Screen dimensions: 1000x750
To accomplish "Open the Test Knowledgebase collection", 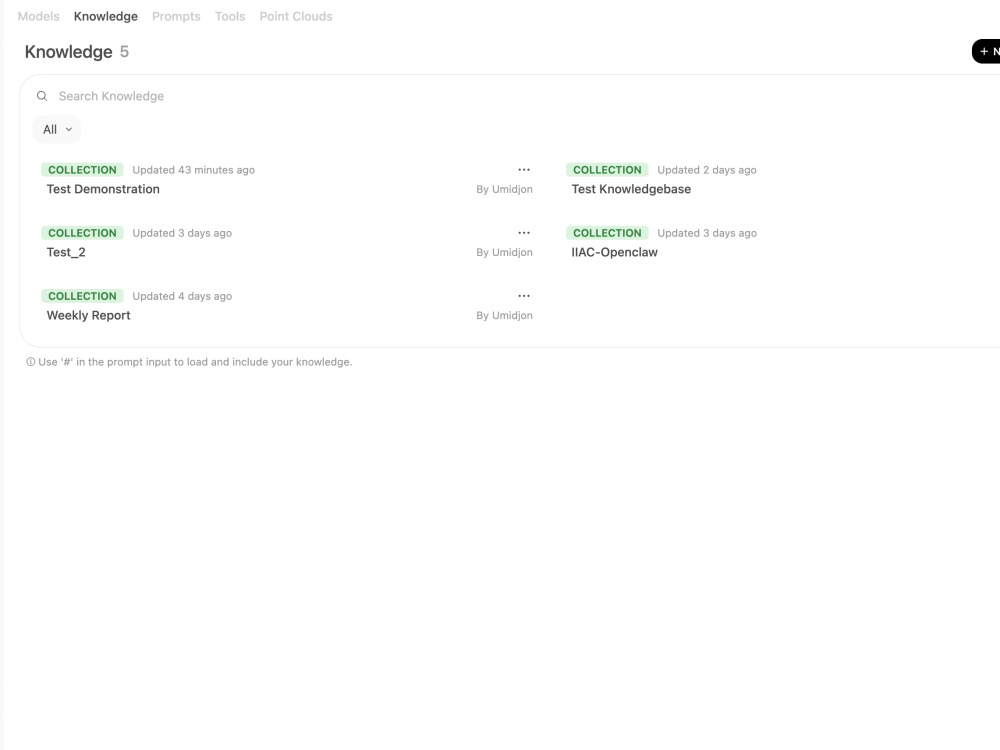I will tap(631, 189).
